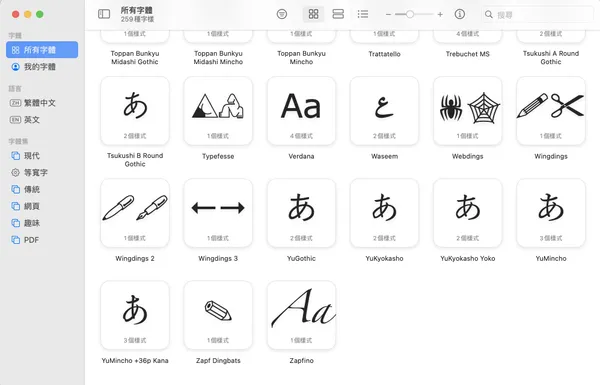Image resolution: width=600 pixels, height=385 pixels.
Task: Click the 所有字體 window title
Action: tap(137, 10)
